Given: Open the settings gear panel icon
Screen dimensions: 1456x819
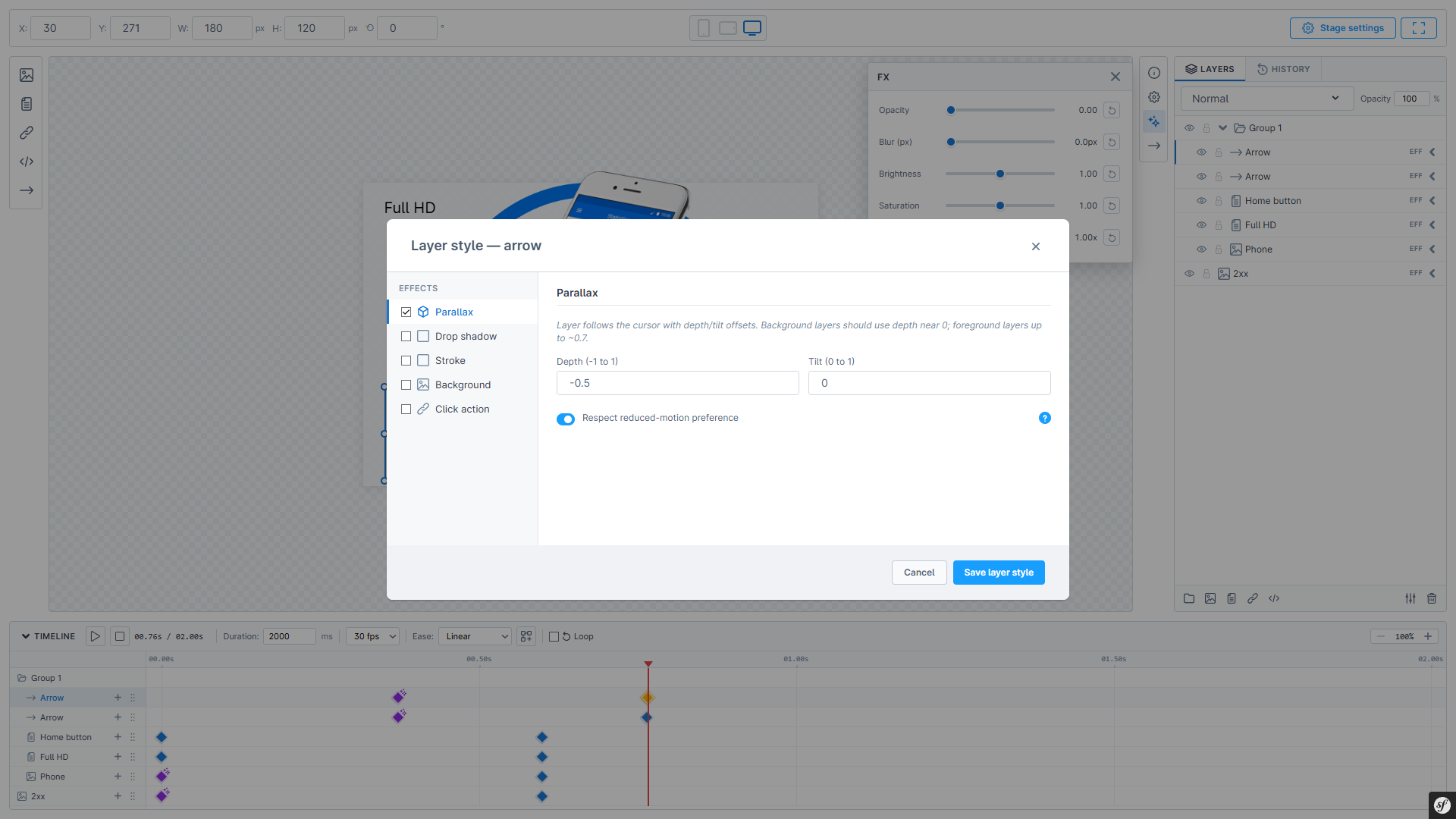Looking at the screenshot, I should [x=1154, y=97].
